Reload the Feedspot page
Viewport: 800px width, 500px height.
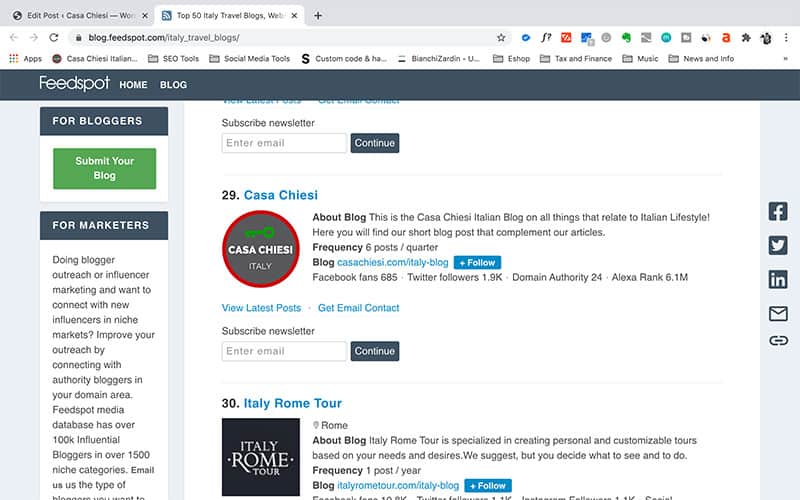(x=54, y=37)
